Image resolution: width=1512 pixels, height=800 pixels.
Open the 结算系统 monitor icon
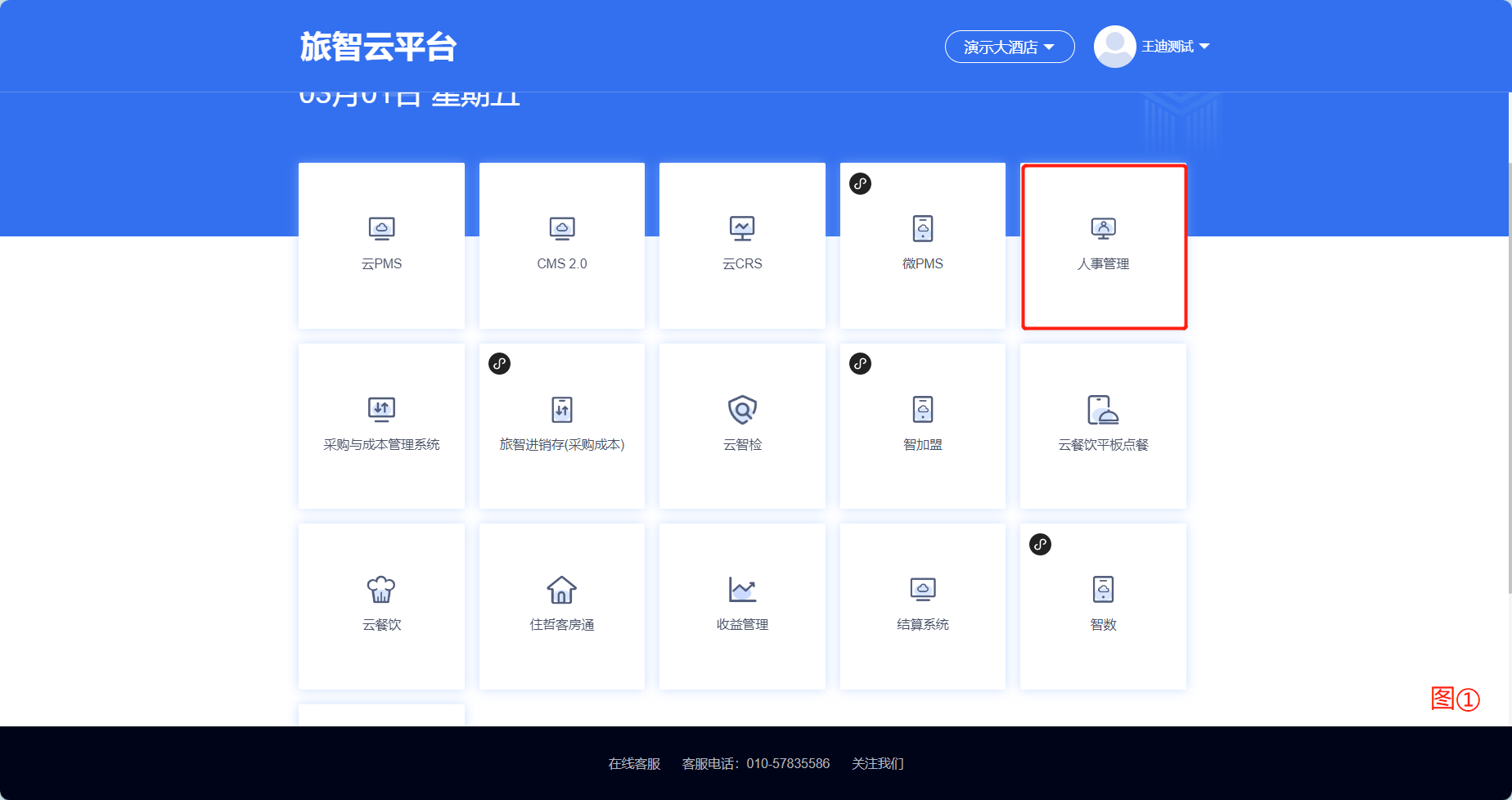pos(923,589)
